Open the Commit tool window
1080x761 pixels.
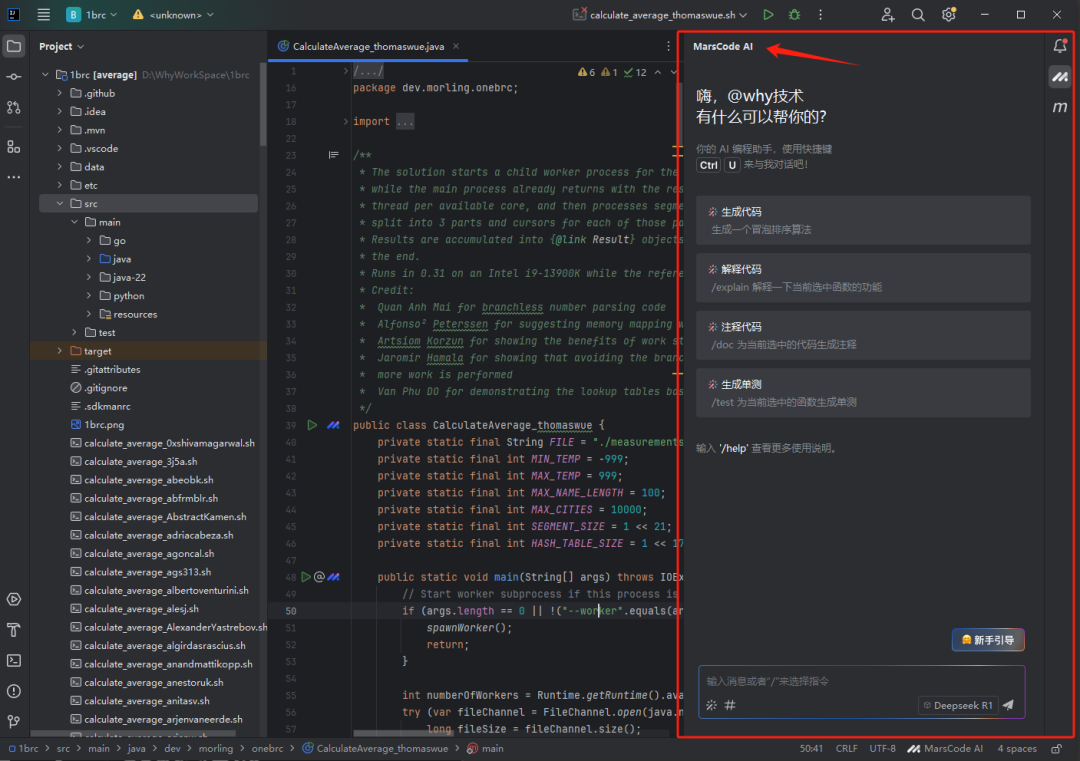14,76
